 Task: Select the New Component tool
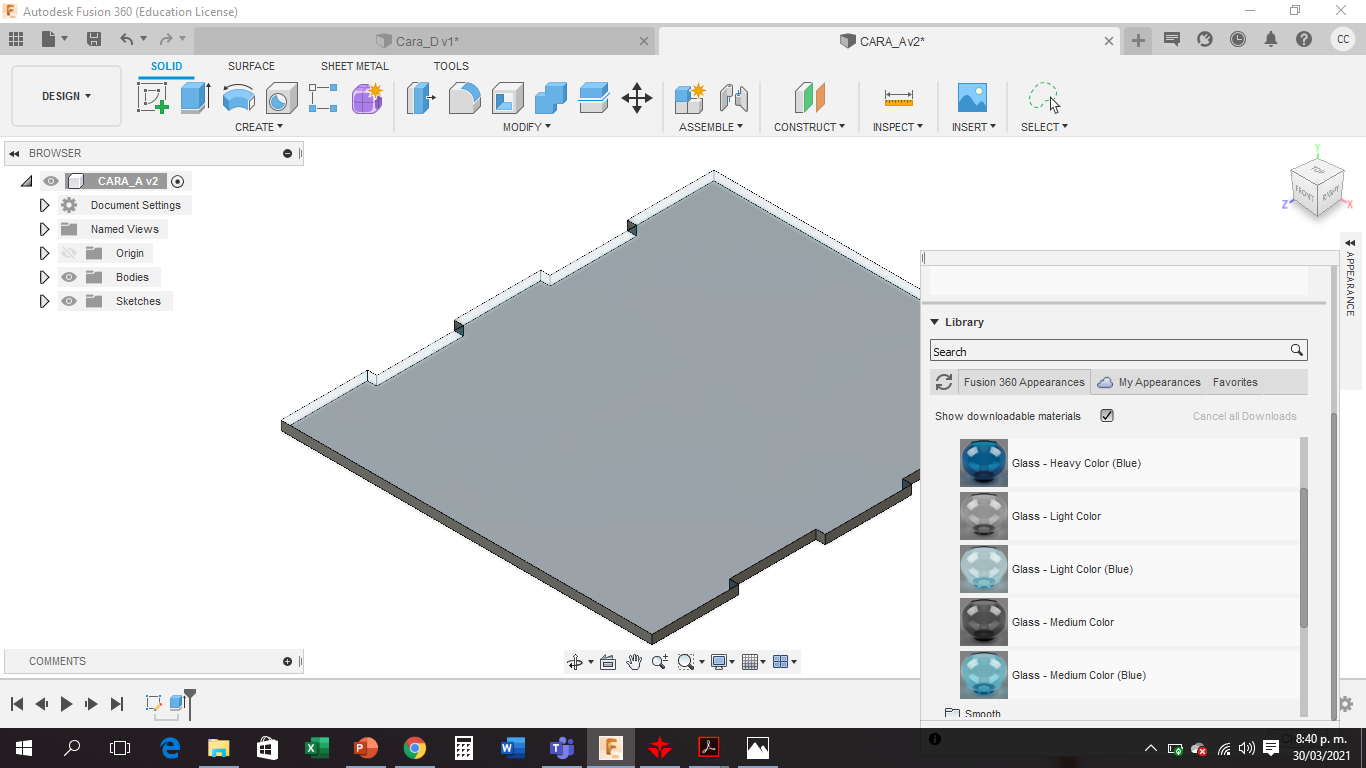(x=690, y=98)
